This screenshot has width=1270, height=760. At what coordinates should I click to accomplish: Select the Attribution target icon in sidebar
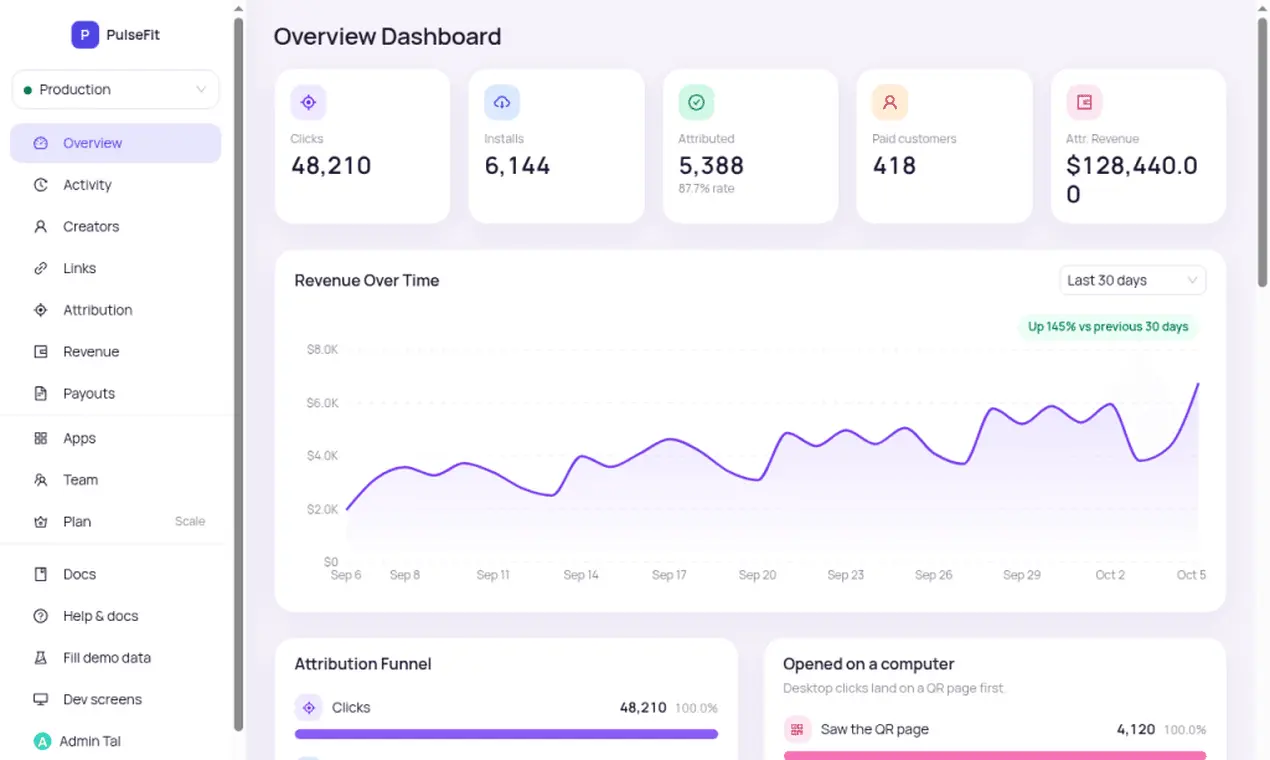point(41,310)
